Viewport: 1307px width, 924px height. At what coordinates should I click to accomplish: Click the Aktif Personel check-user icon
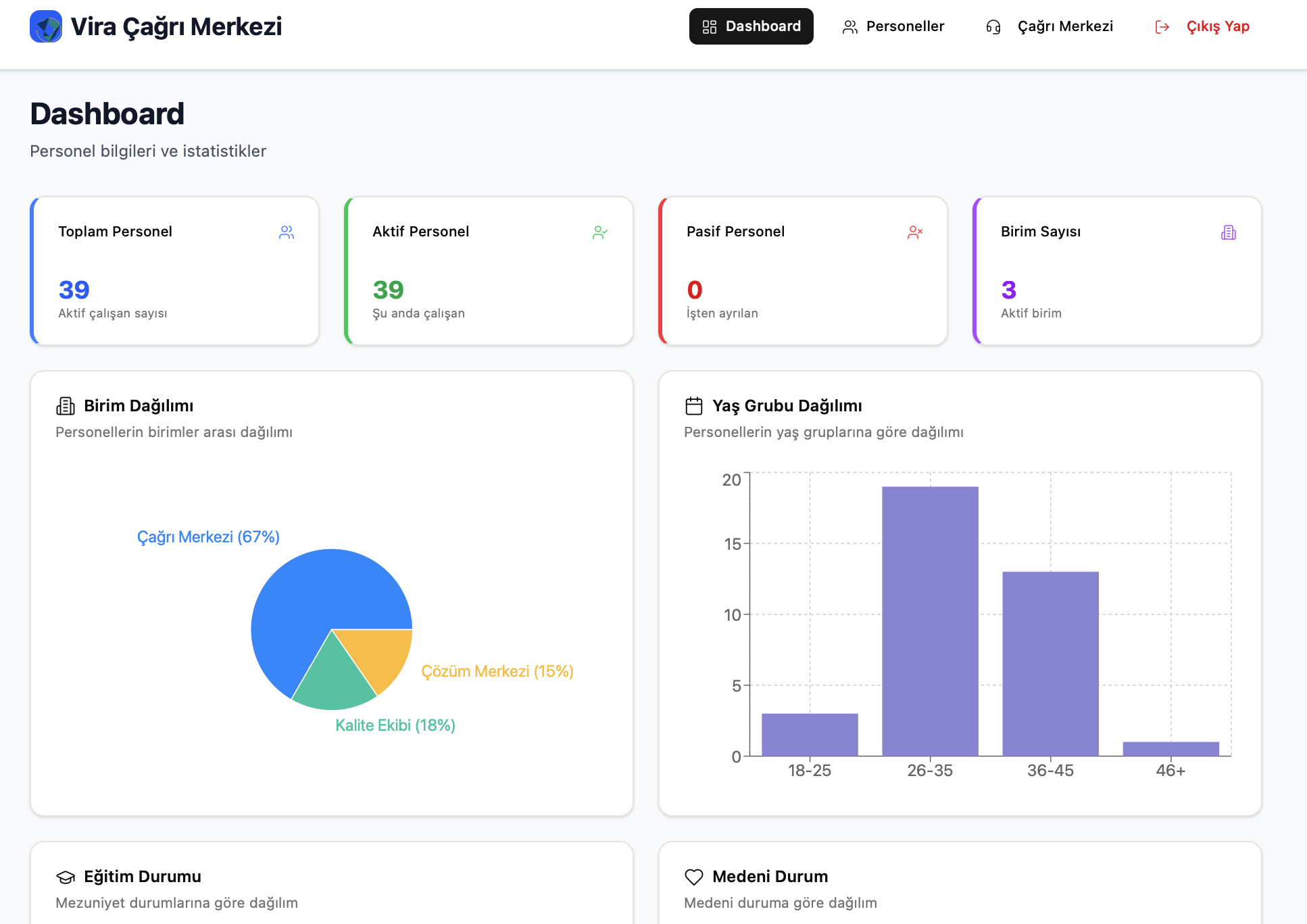(600, 232)
